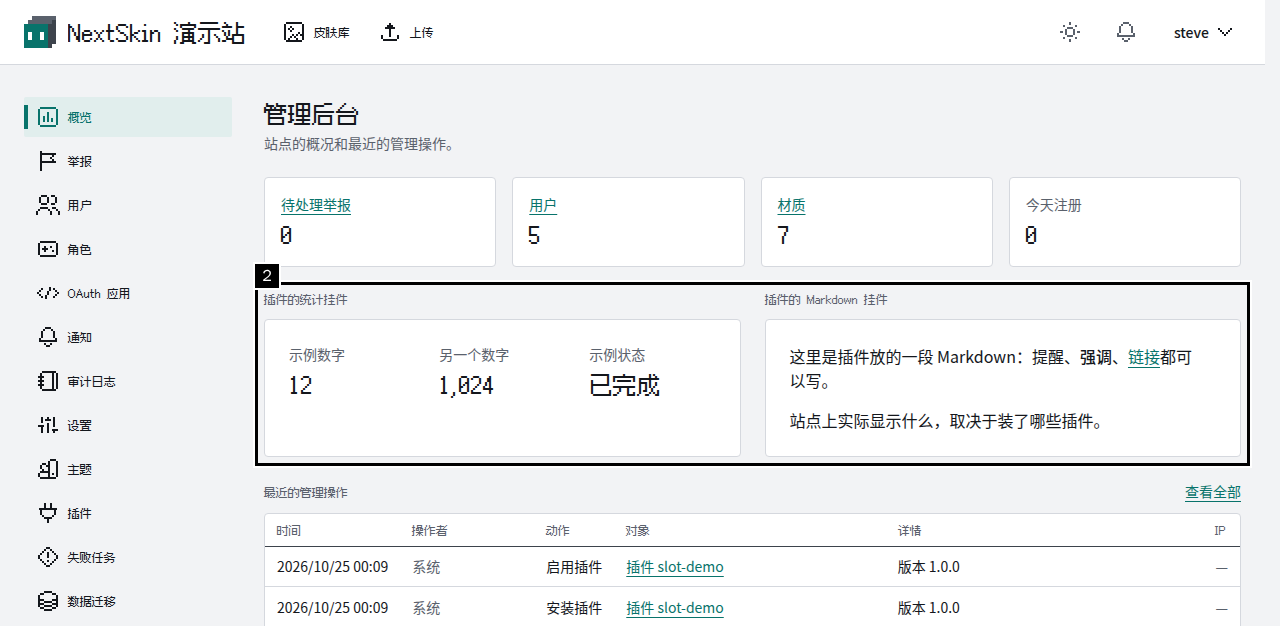Screen dimensions: 1280x626
Task: Click the NextSkin logo icon
Action: (x=40, y=33)
